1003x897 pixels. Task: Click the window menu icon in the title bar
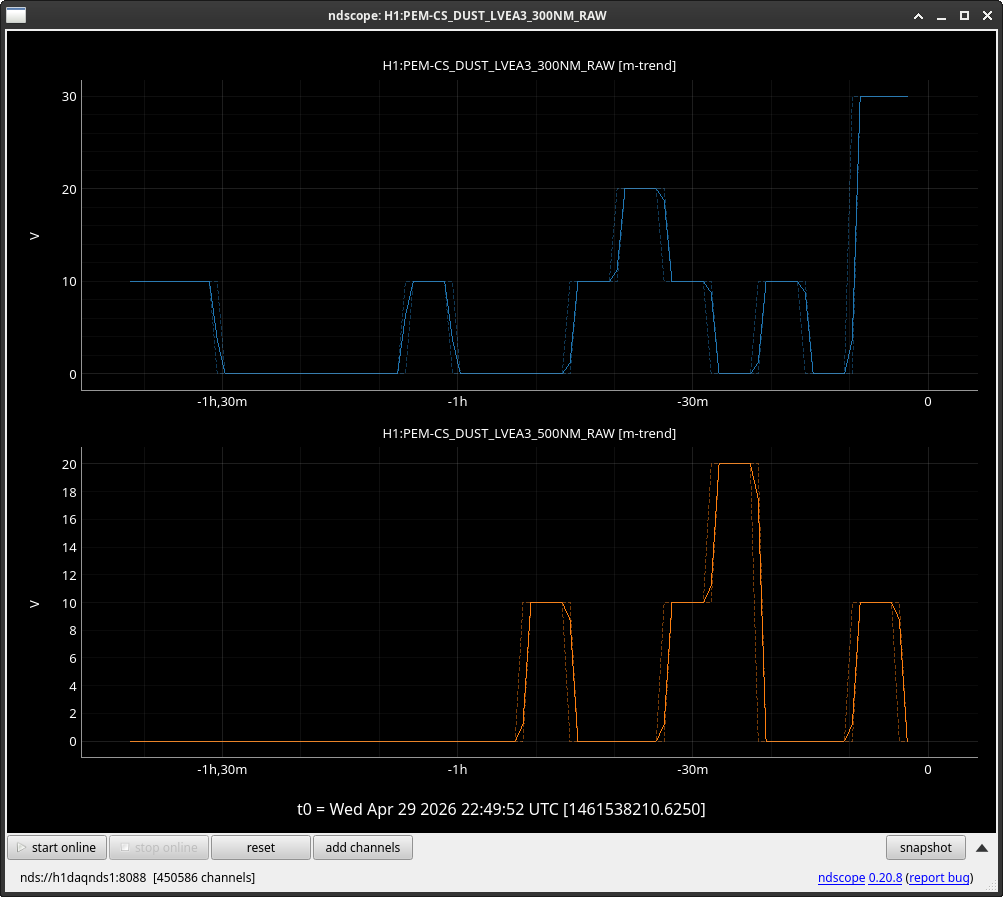point(16,15)
